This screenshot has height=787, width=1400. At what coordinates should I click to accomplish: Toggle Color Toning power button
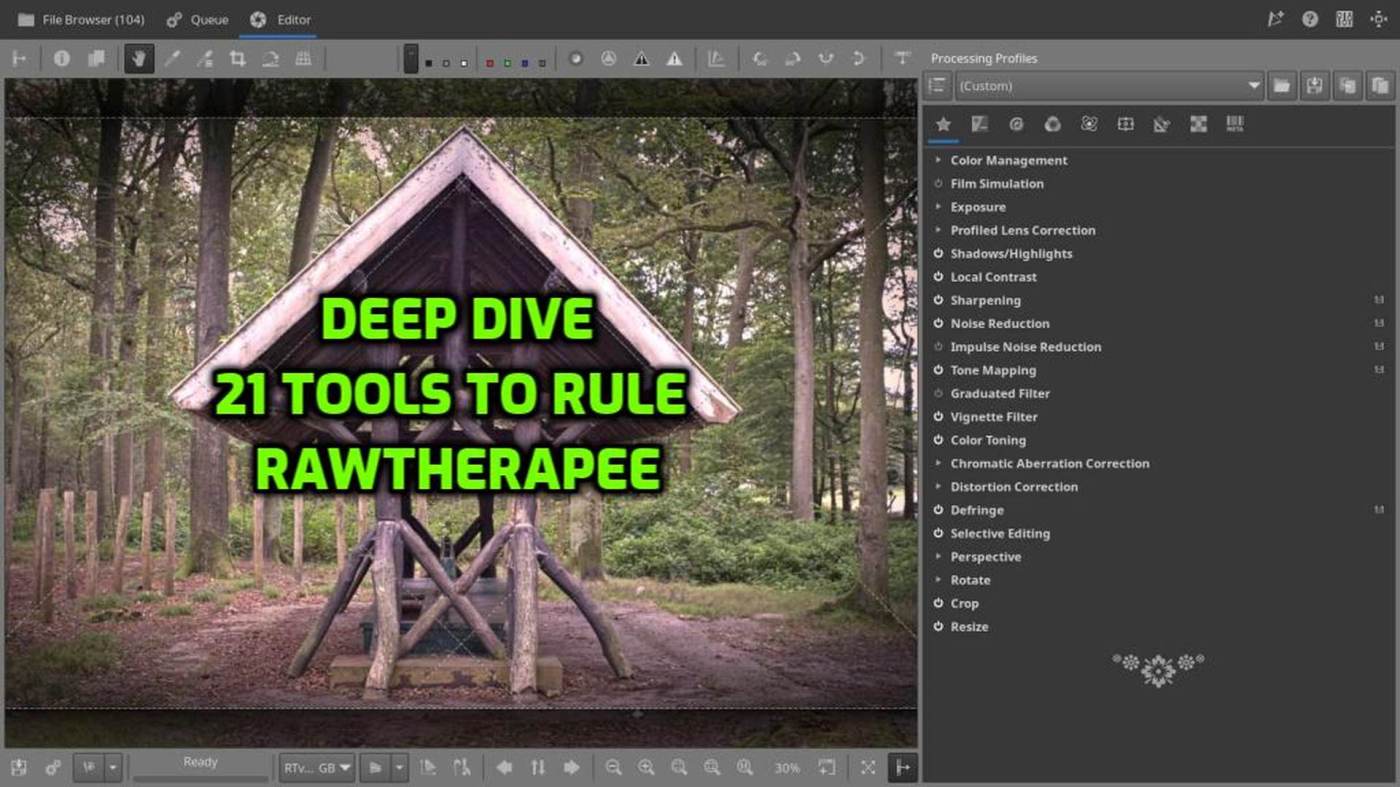(x=938, y=440)
